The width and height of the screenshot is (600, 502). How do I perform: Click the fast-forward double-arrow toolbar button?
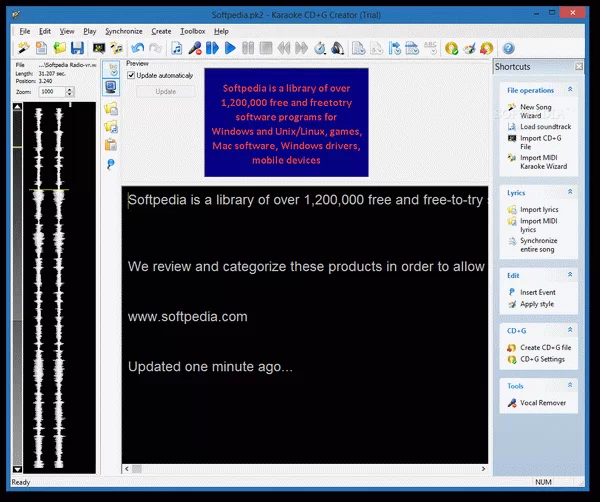pos(302,48)
